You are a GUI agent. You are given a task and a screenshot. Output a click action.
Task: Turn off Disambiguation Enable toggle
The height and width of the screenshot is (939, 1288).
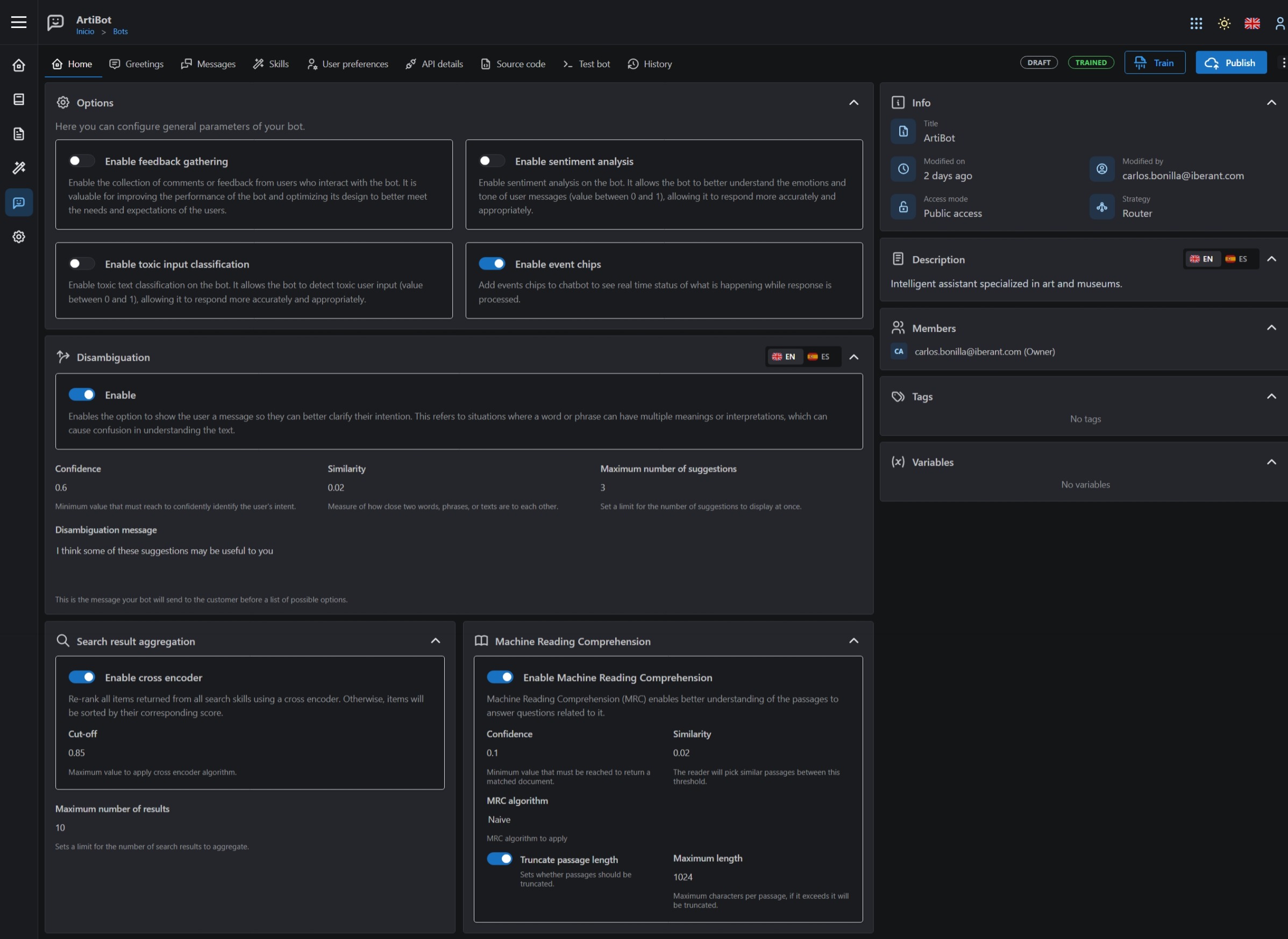click(81, 394)
